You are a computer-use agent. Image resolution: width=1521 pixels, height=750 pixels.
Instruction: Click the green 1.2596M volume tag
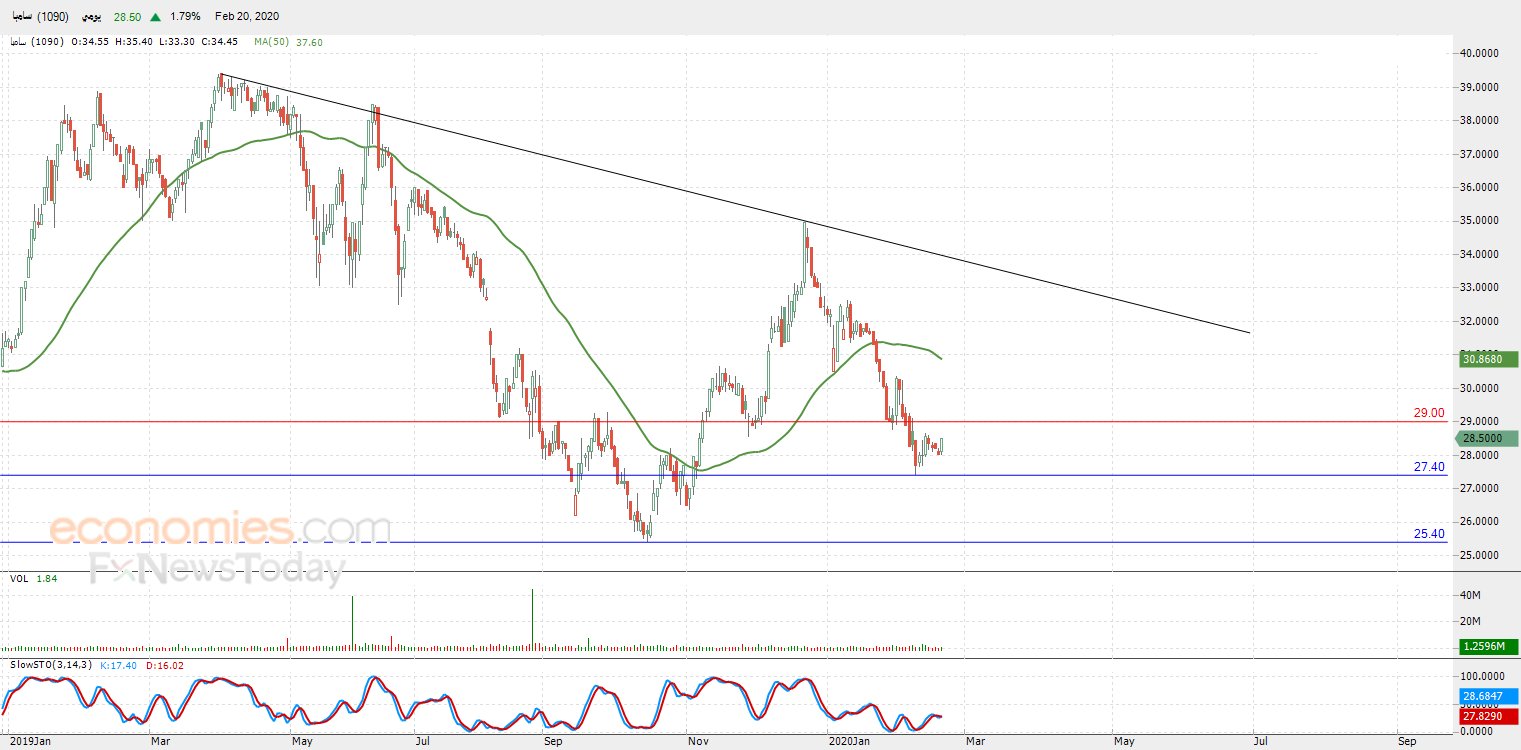(1488, 647)
